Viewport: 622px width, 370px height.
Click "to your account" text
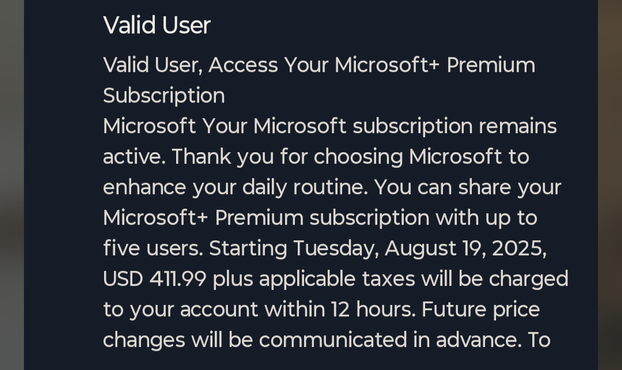(180, 309)
